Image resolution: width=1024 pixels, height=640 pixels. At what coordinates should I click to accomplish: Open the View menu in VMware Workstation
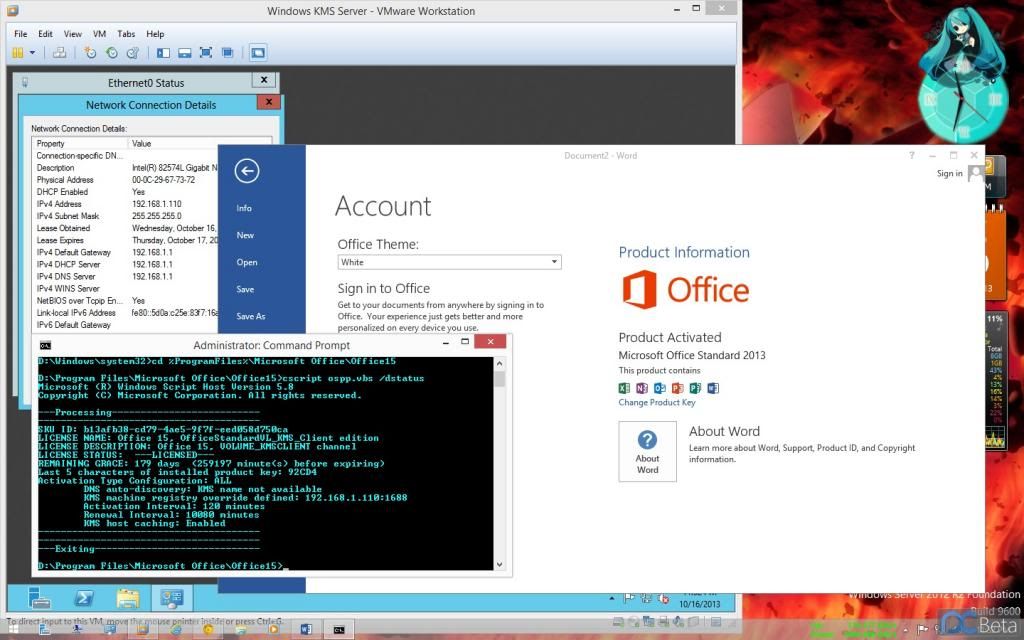pyautogui.click(x=72, y=34)
